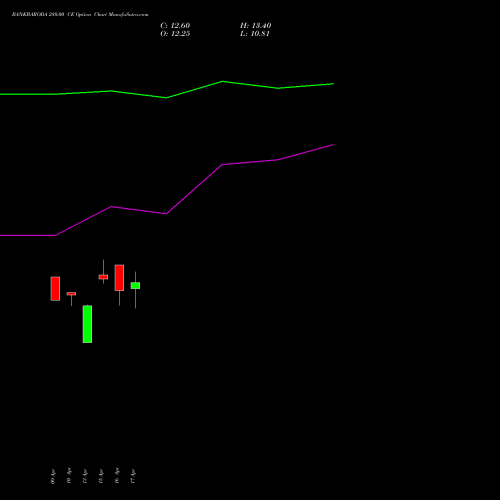This screenshot has width=500, height=500.
Task: Click the green indicator line
Action: point(167,97)
